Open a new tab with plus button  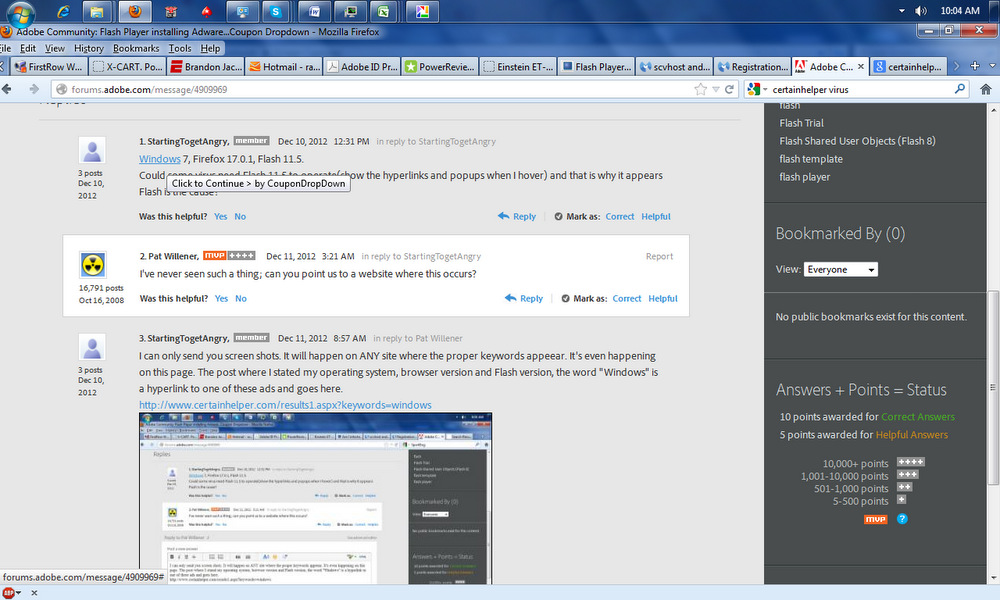(x=975, y=66)
